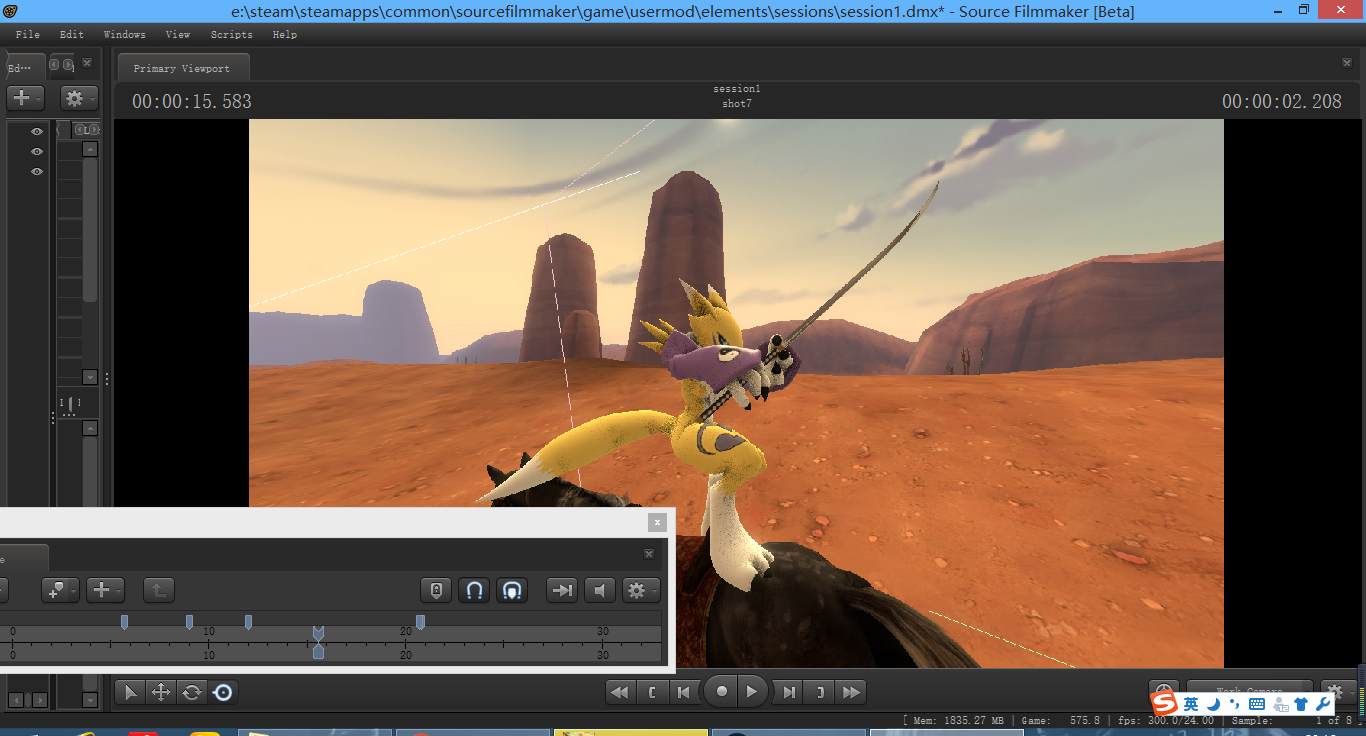
Task: Expand the plus dropdown in left panel
Action: 25,98
